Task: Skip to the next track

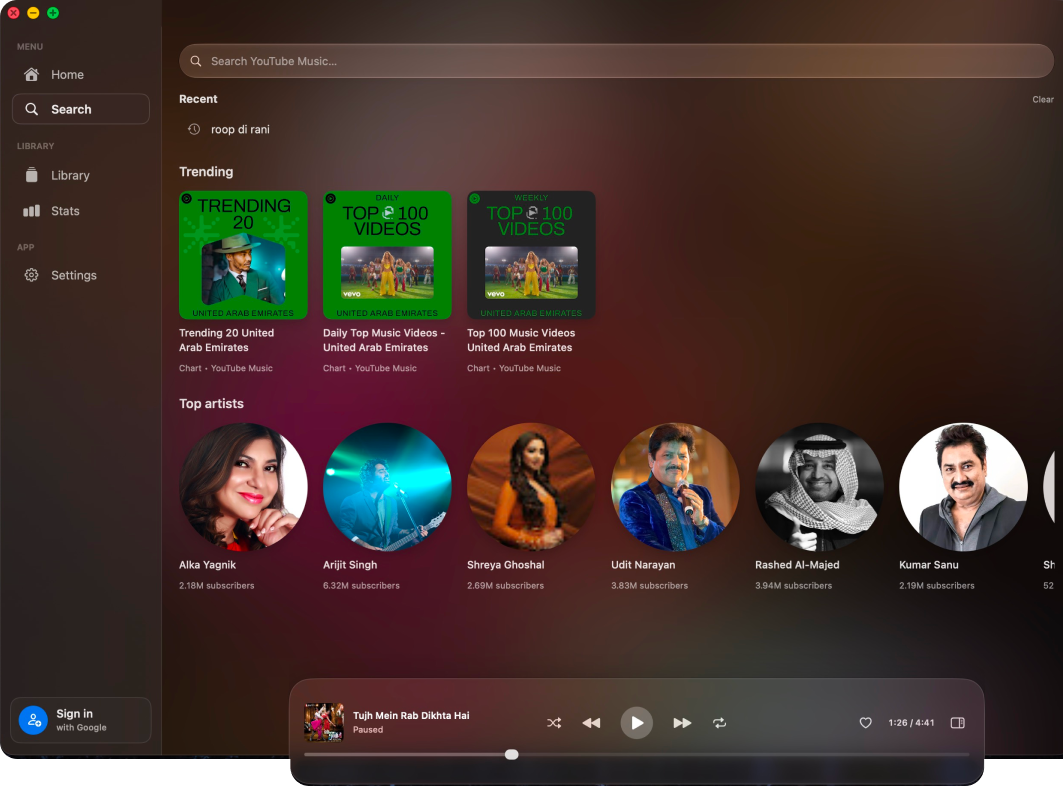Action: [x=682, y=723]
